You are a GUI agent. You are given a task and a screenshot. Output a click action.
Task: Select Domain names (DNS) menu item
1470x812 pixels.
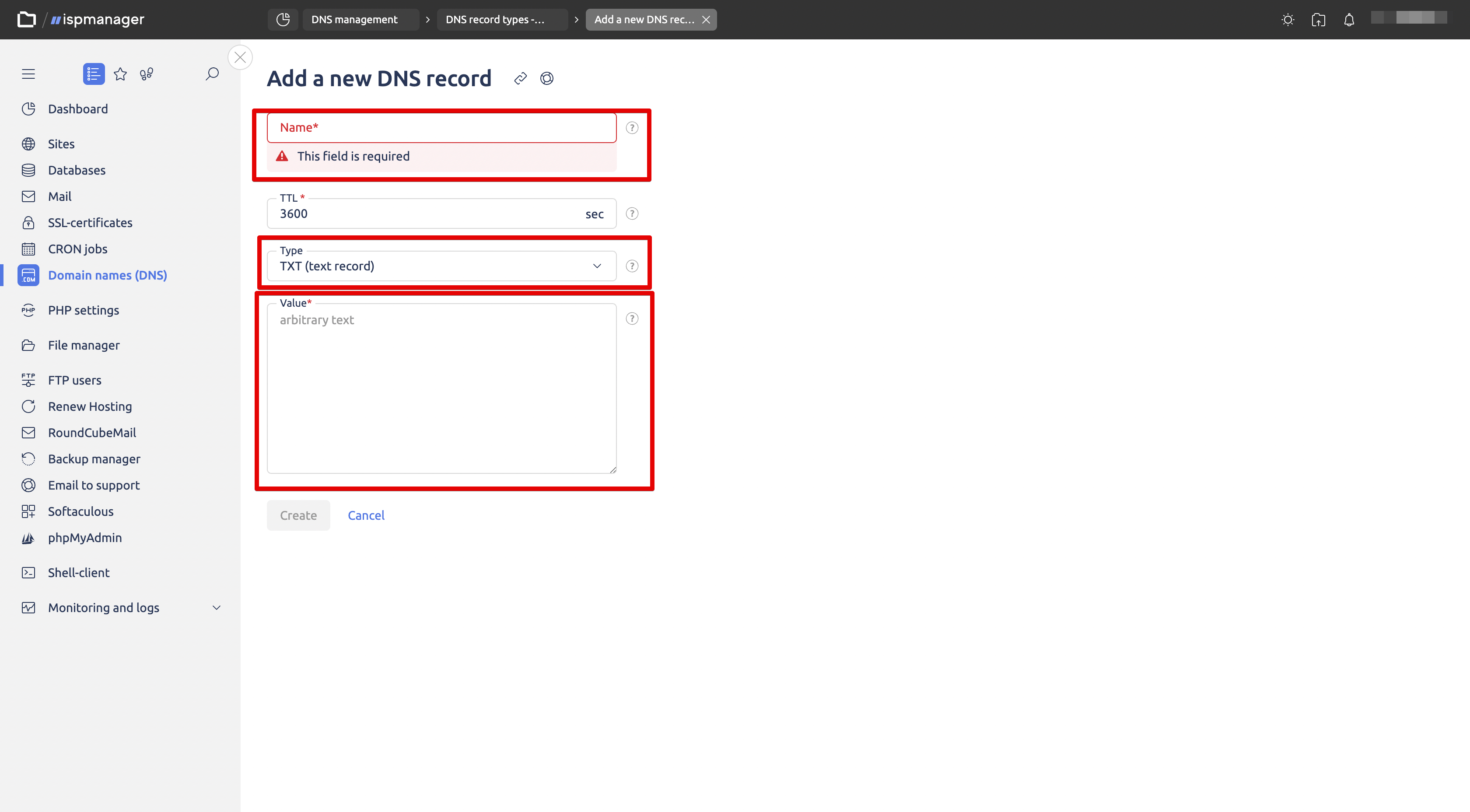click(x=107, y=275)
